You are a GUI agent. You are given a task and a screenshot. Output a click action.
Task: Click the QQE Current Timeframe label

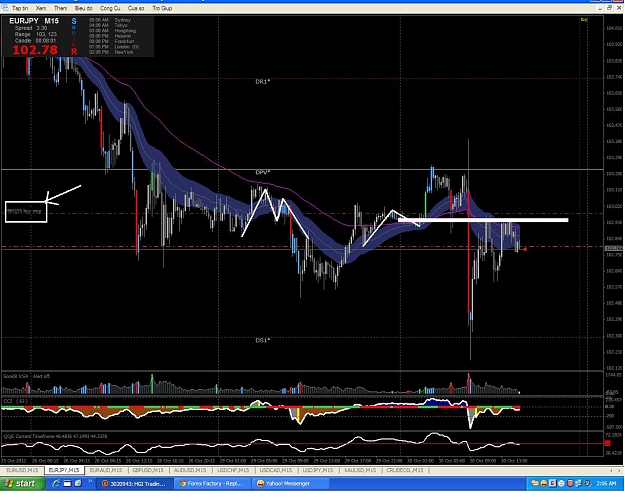[x=55, y=436]
